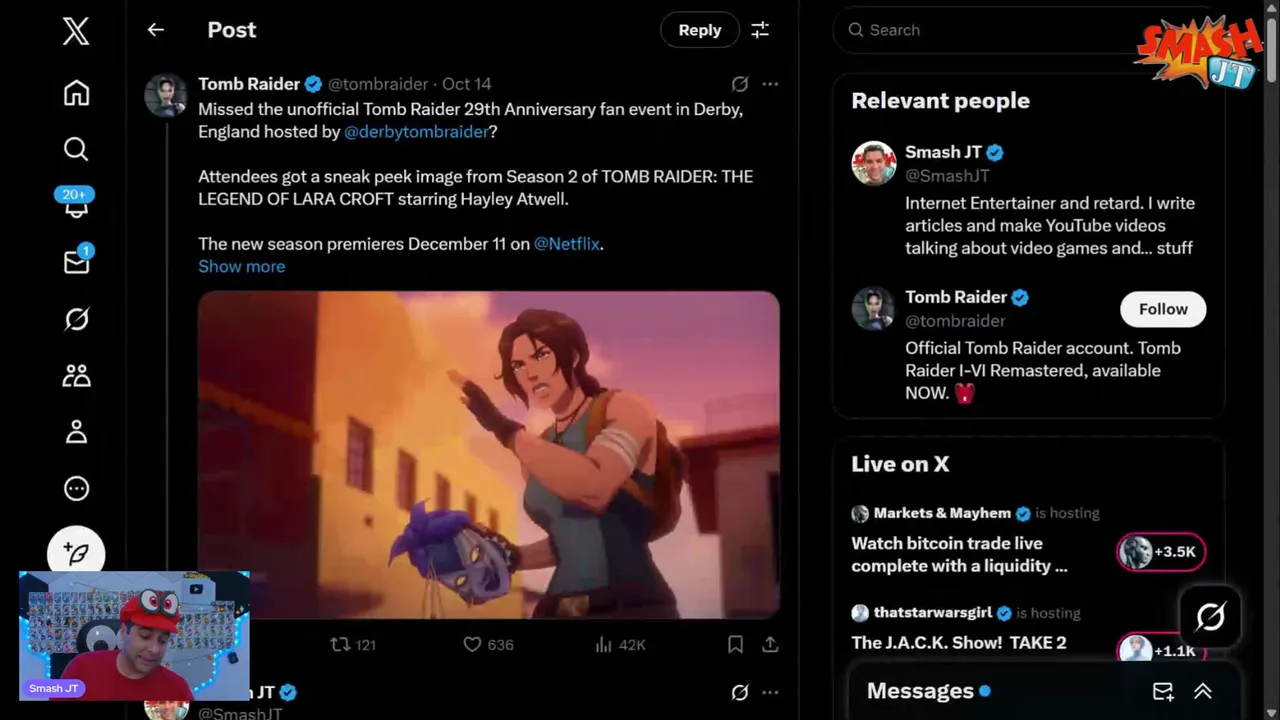
Task: Open the Explore search icon in sidebar
Action: coord(76,149)
